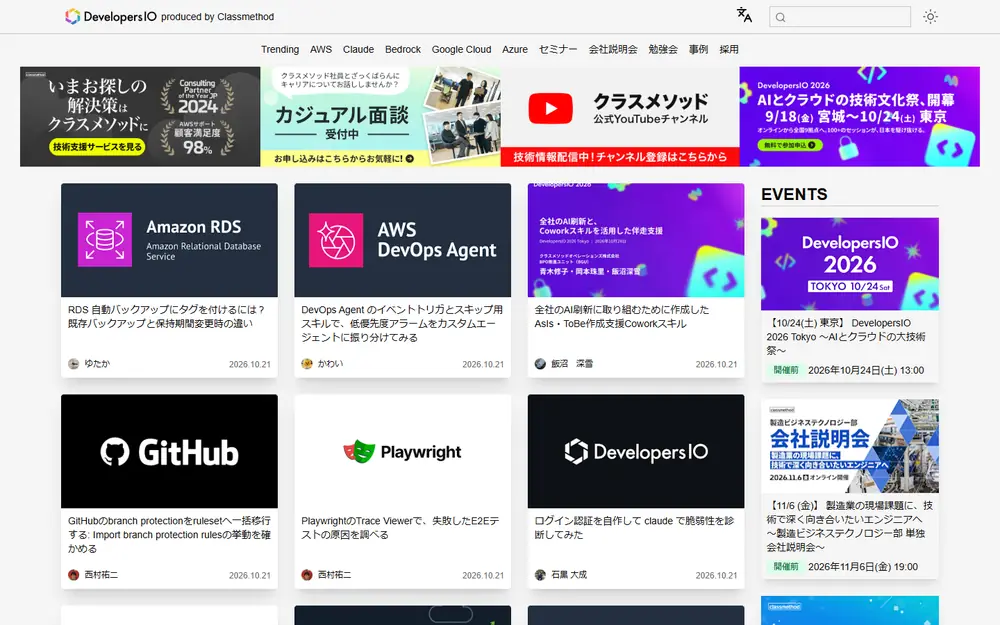The height and width of the screenshot is (625, 1000).
Task: Open the 事例 menu item
Action: pyautogui.click(x=698, y=49)
